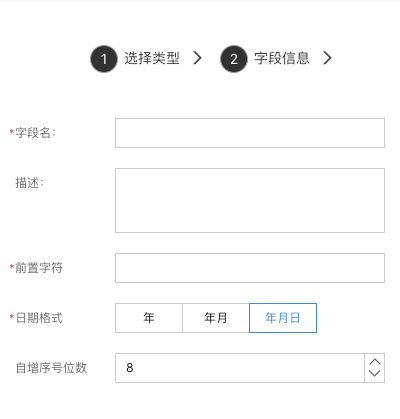Focus the 字段名 input field
This screenshot has width=400, height=419.
tap(250, 133)
